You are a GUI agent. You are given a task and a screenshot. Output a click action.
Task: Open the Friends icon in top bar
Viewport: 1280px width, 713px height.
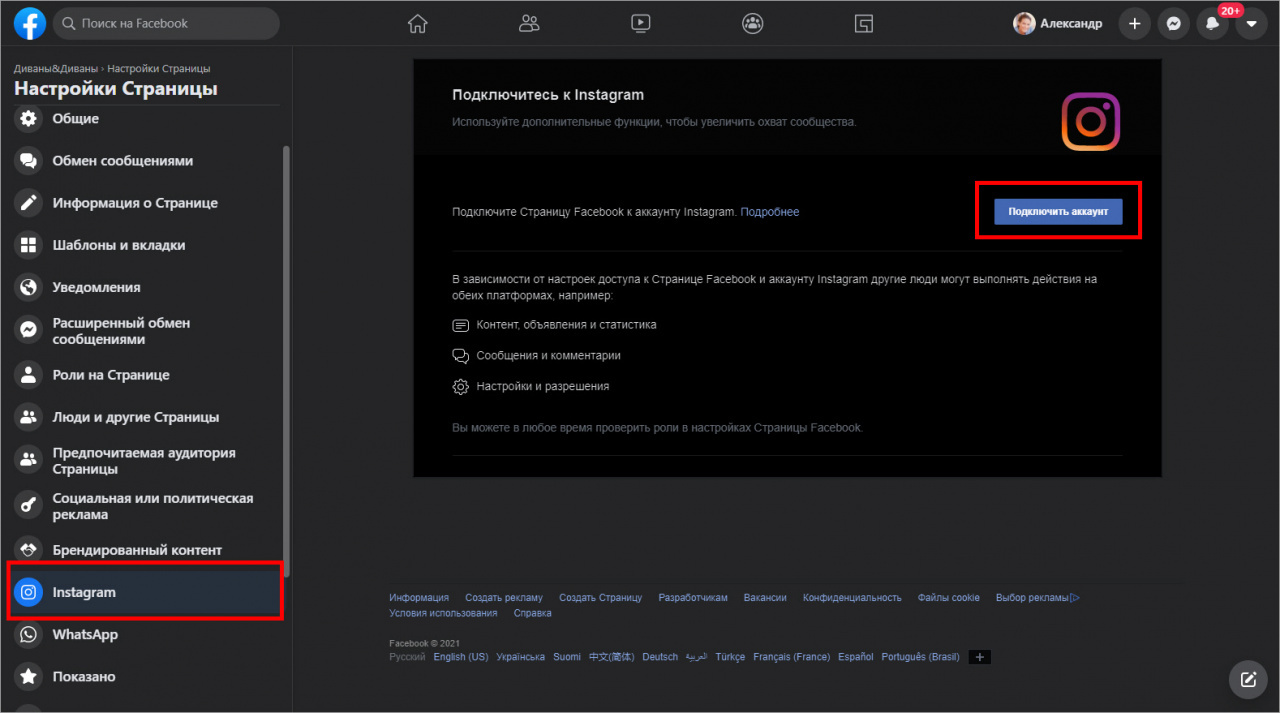[529, 24]
